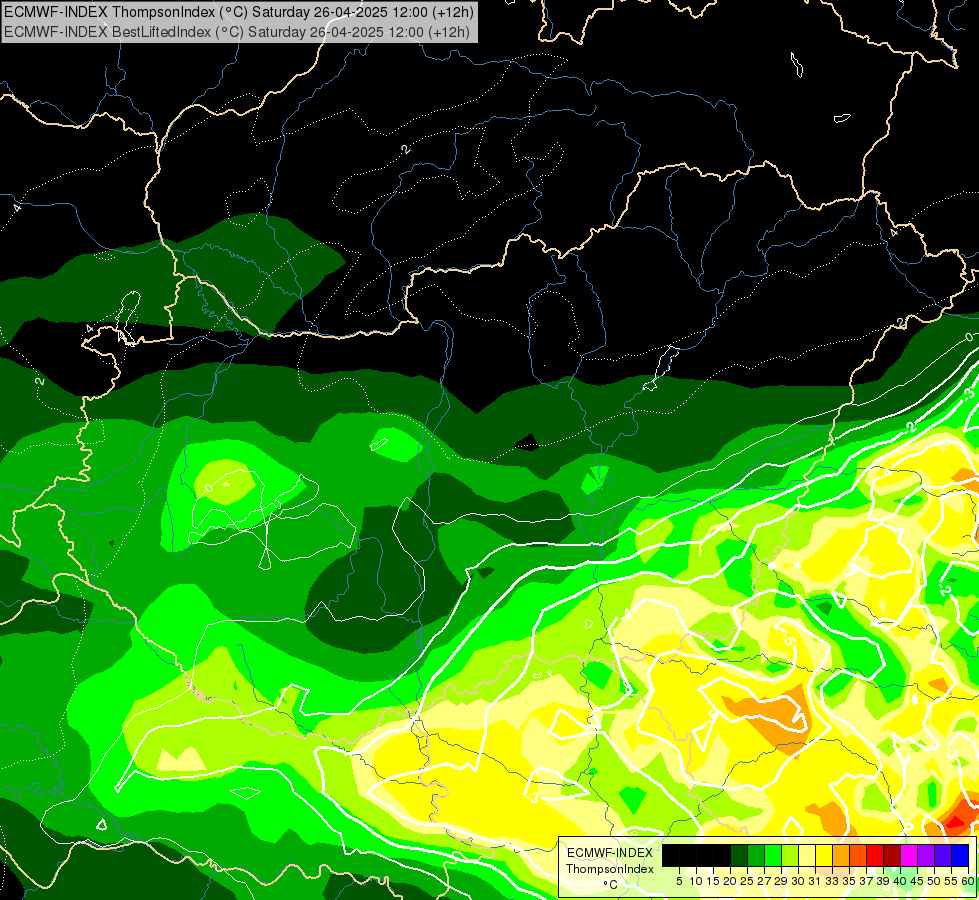Click the ECMWF-INDEX label in the legend box
The image size is (979, 900).
click(610, 853)
